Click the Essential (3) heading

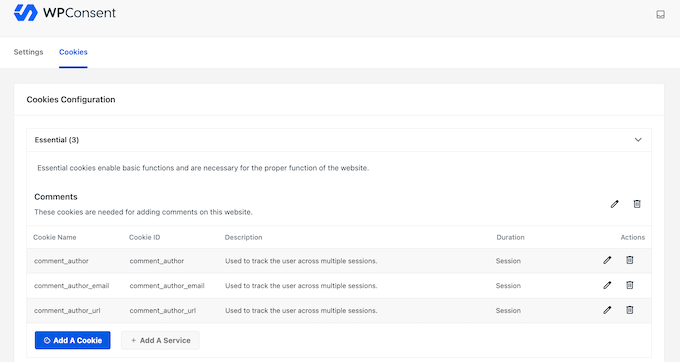pos(57,140)
